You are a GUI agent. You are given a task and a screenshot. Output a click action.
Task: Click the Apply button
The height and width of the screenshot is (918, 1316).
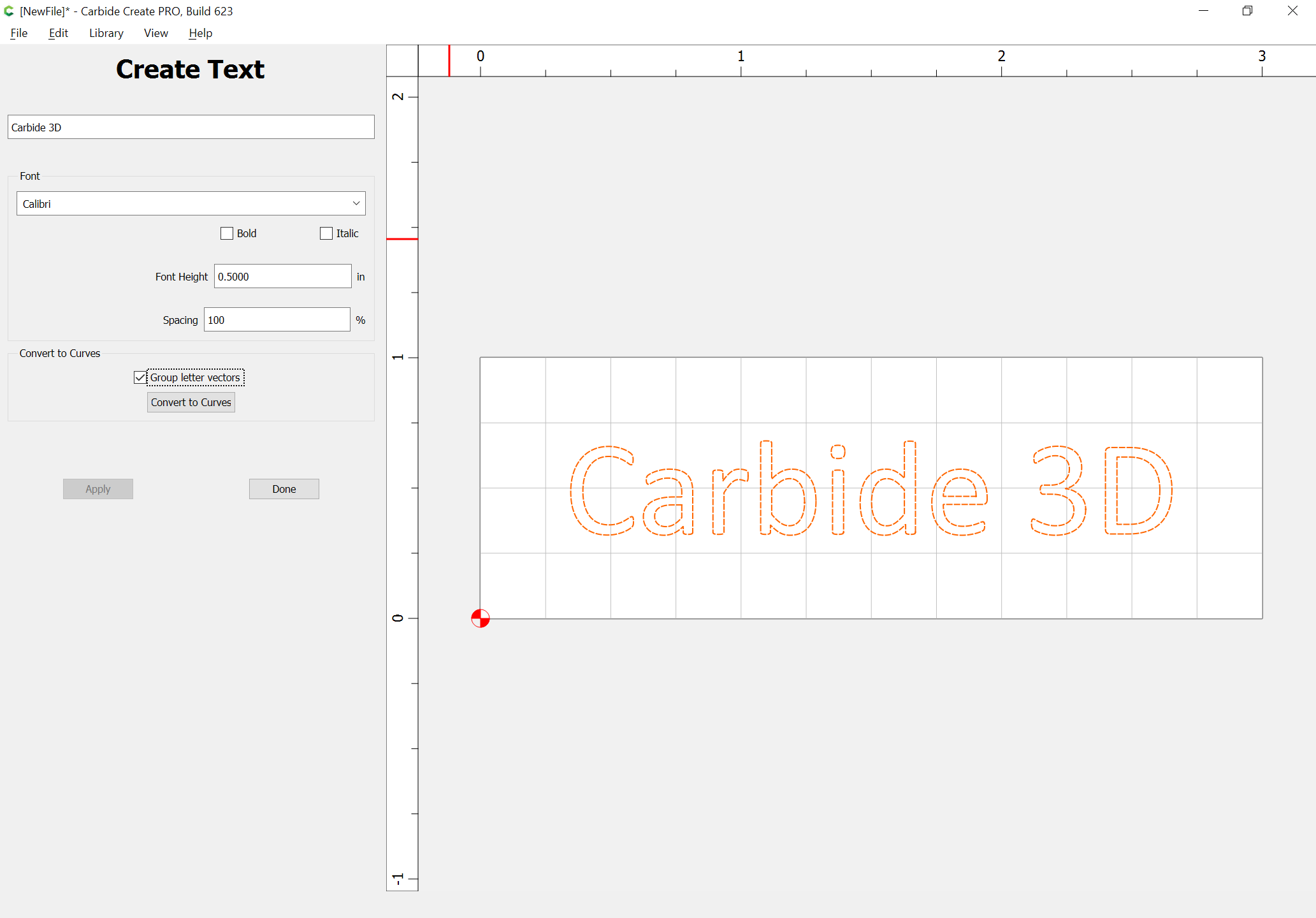(x=98, y=488)
